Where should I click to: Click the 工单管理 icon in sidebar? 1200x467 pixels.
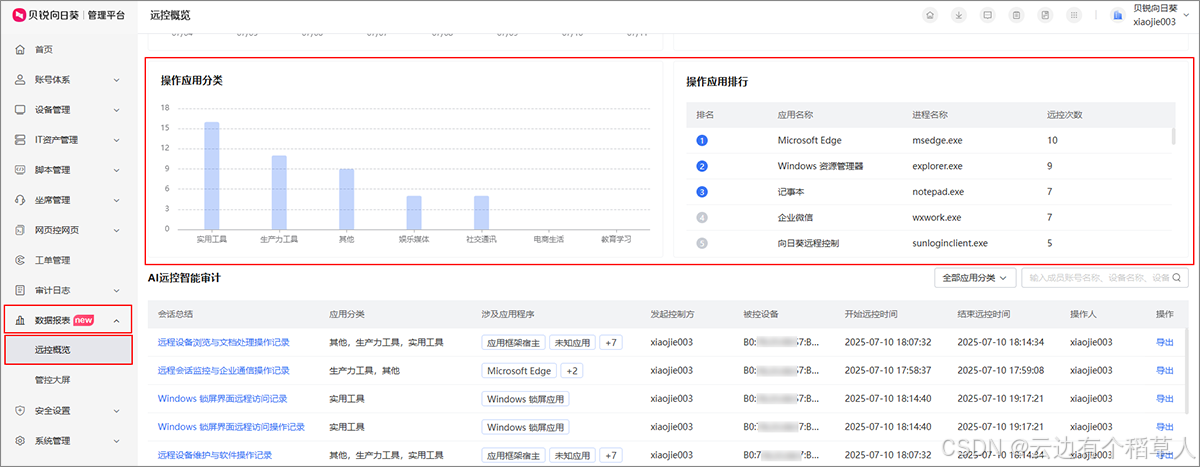pos(20,260)
